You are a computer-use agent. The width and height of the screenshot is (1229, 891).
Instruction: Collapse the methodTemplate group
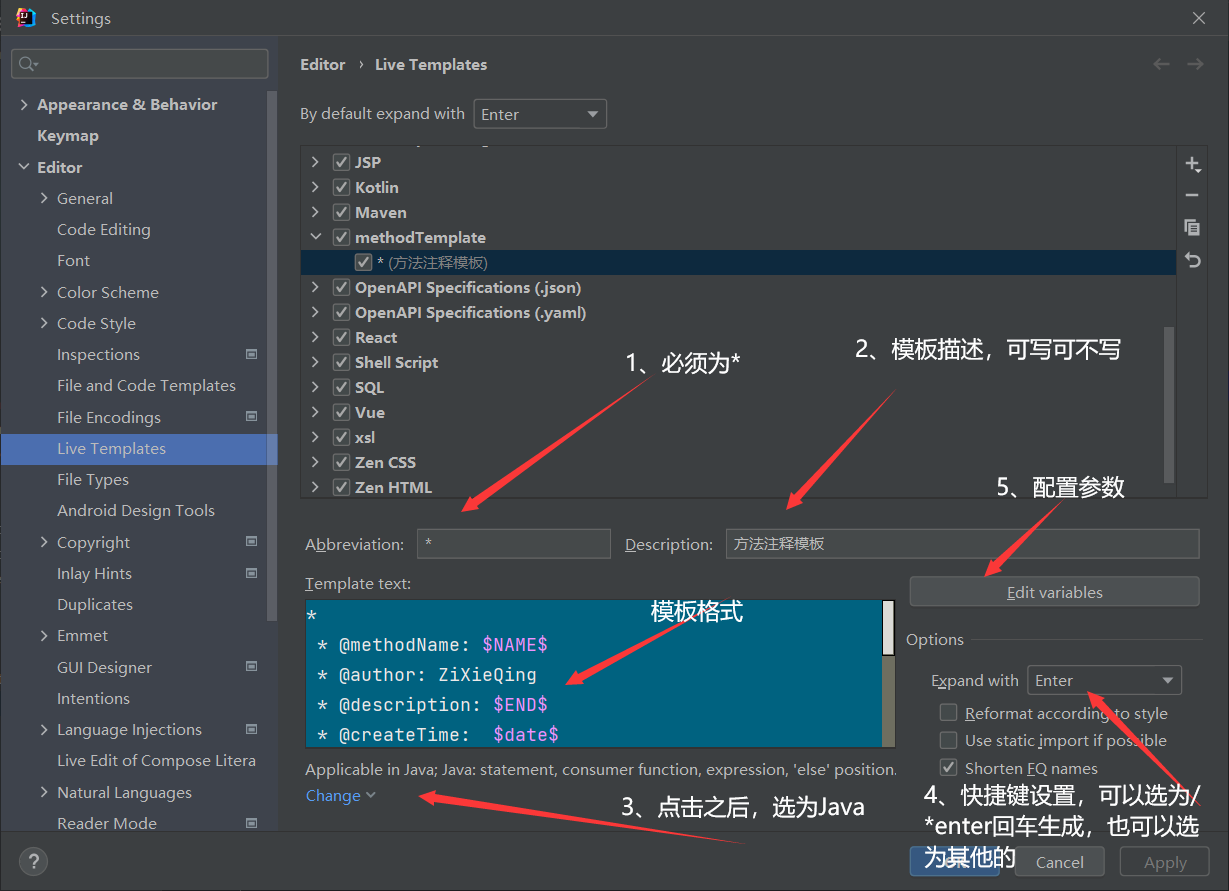[316, 237]
